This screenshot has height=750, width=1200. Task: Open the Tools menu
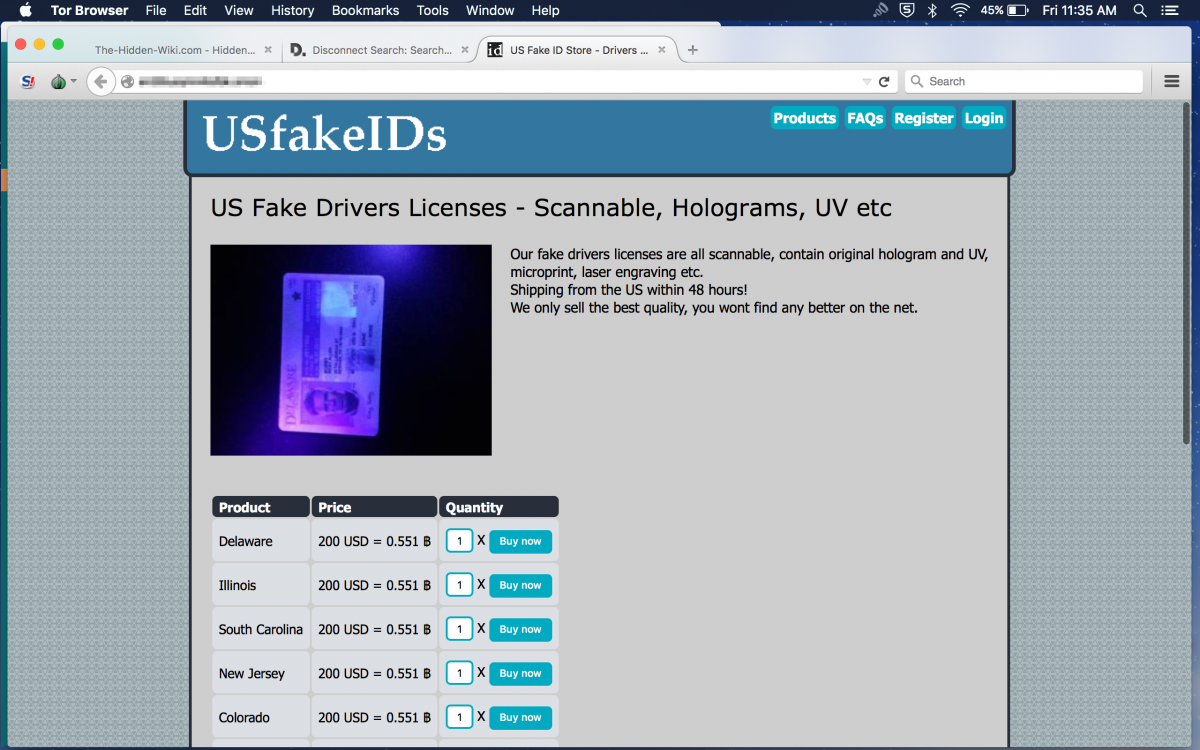tap(432, 10)
